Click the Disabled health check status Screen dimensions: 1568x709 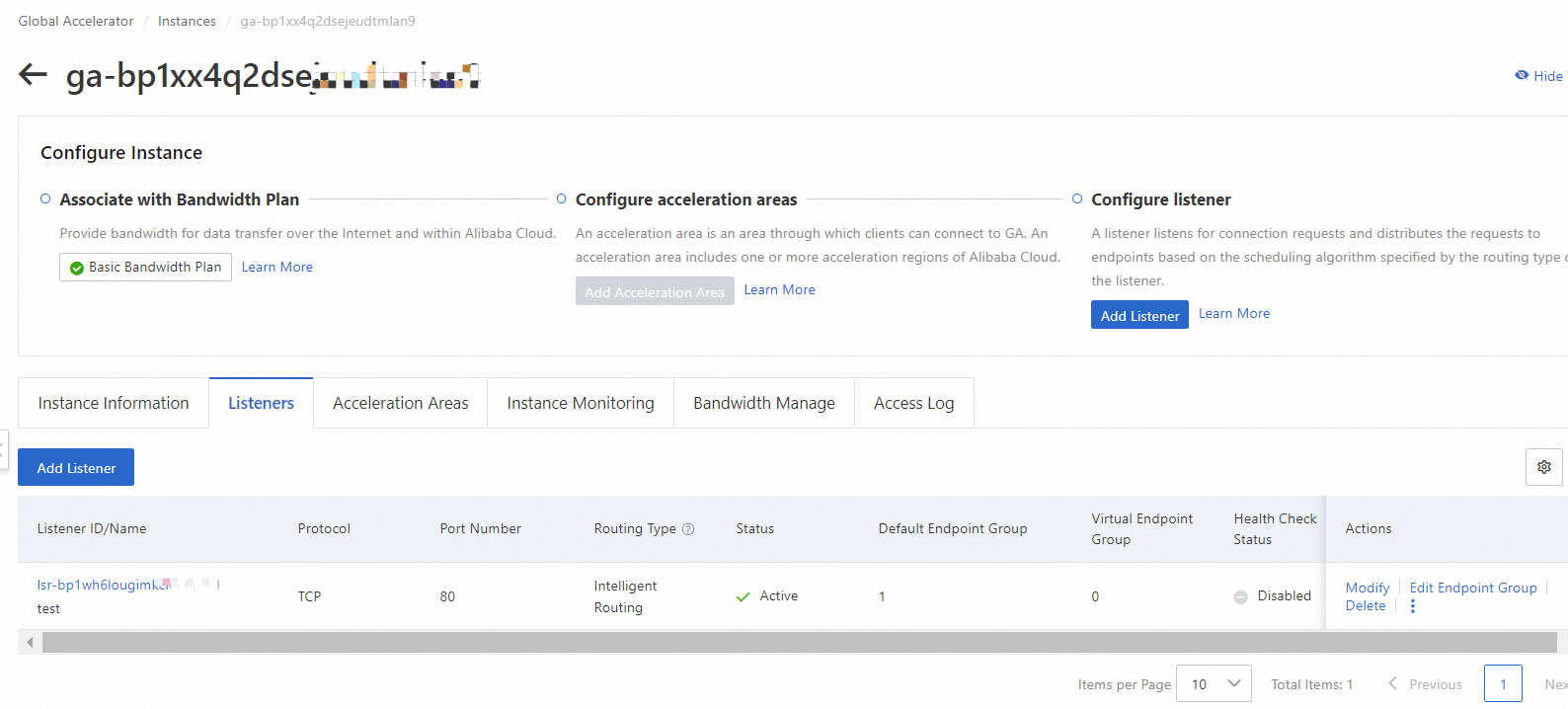(x=1285, y=595)
